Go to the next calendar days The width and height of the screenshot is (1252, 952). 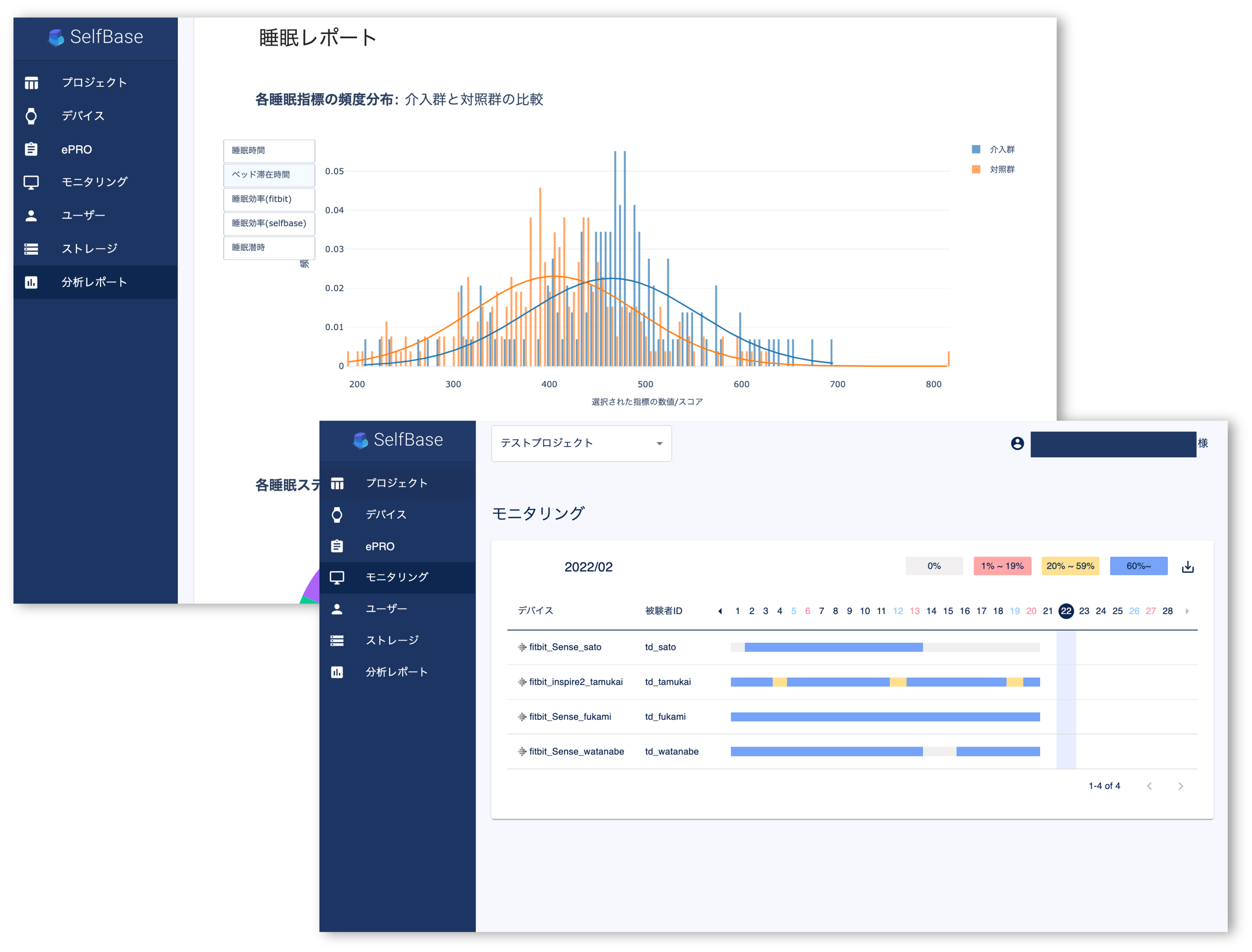(x=1187, y=611)
